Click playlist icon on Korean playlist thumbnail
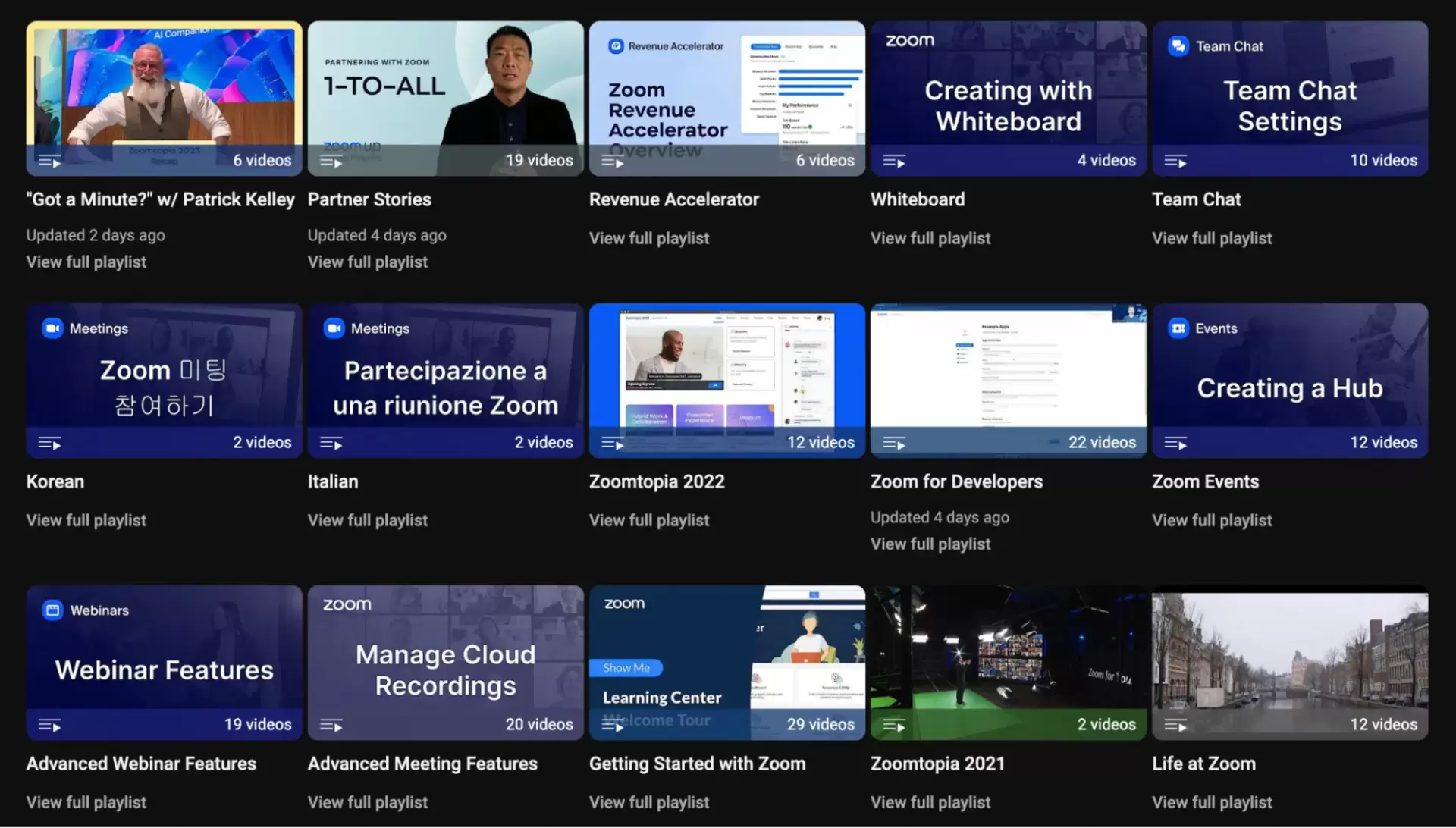Screen dimensions: 1456x828 pos(50,443)
